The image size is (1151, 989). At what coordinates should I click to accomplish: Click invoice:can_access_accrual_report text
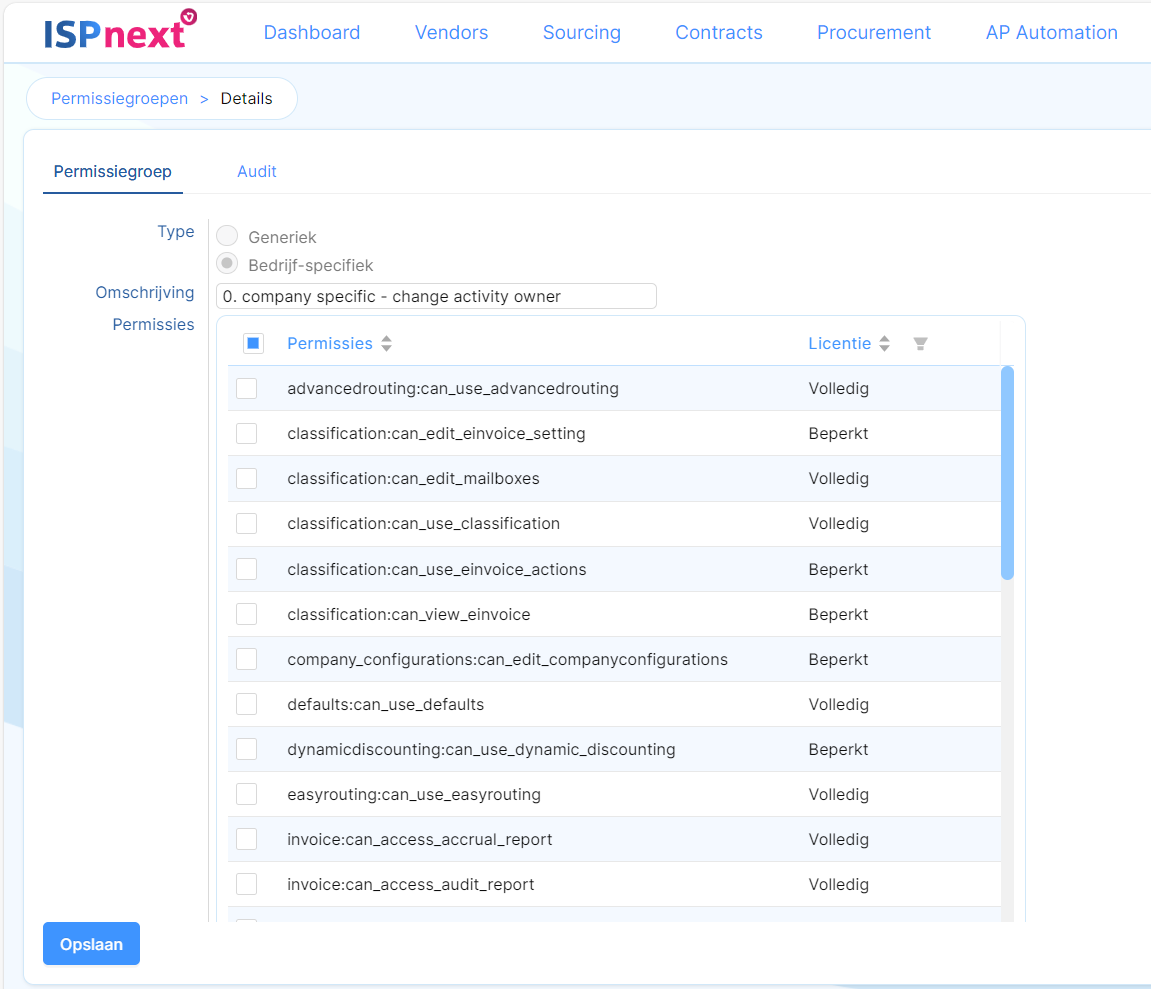420,839
